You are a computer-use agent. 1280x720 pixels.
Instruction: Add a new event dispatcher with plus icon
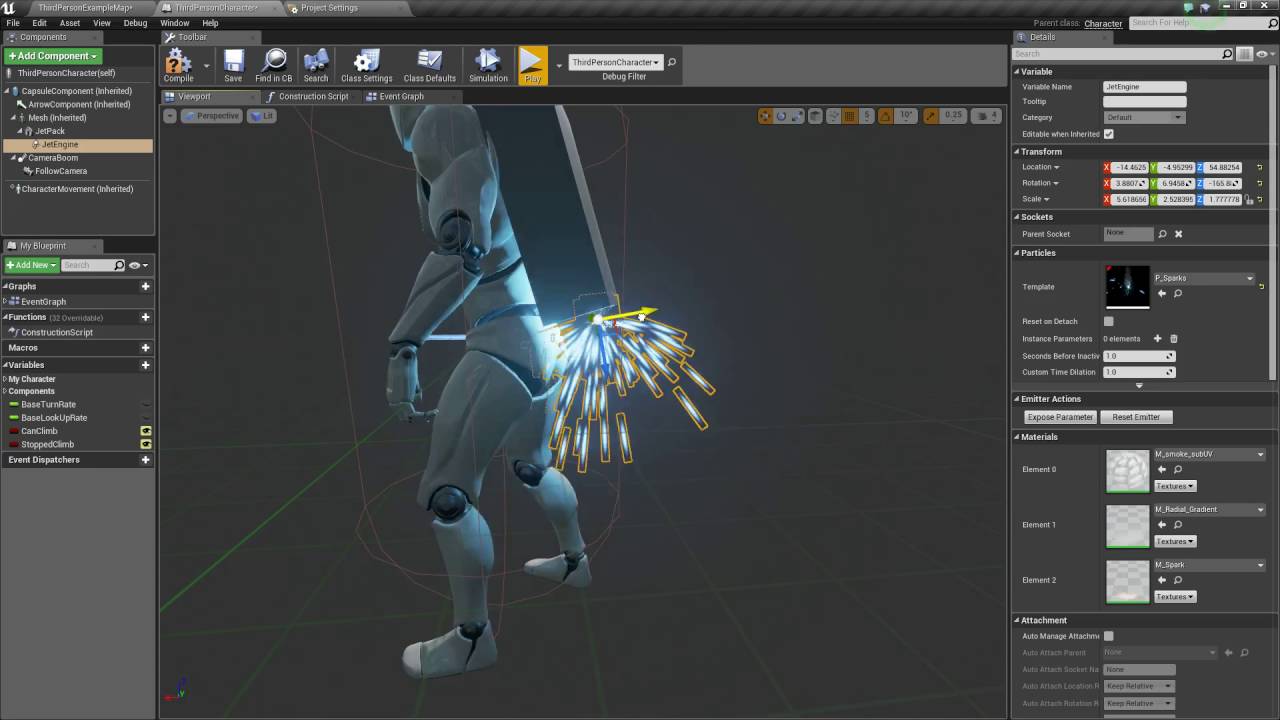point(145,460)
